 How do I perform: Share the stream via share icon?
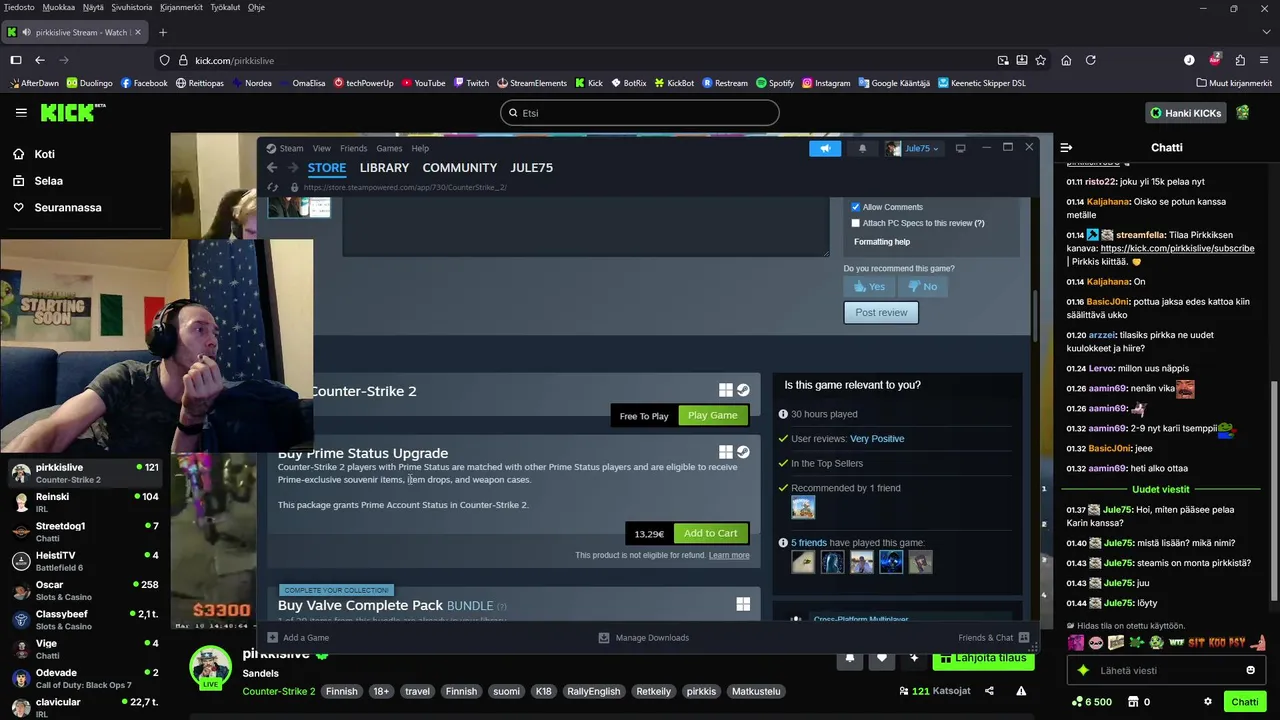pos(989,691)
